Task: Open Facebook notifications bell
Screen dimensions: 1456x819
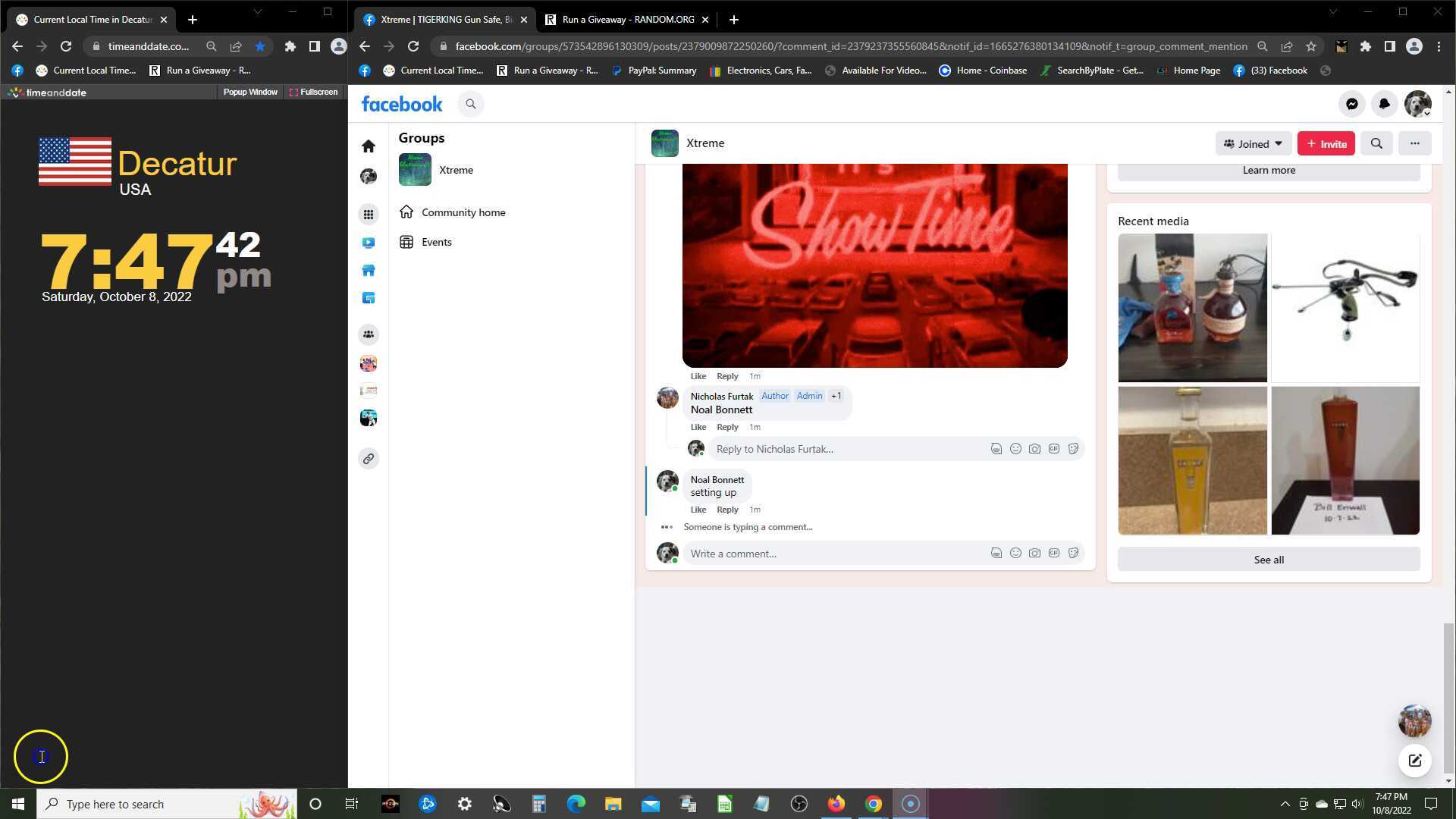Action: [1384, 104]
